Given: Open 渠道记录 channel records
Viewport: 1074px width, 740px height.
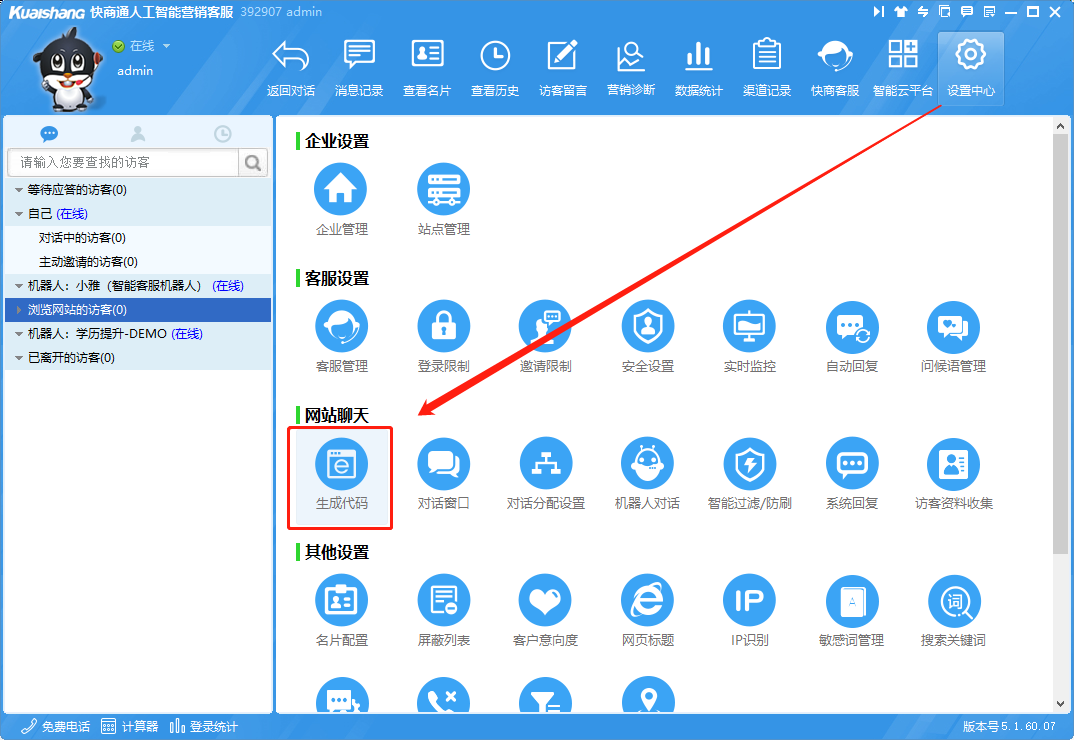Looking at the screenshot, I should (766, 69).
